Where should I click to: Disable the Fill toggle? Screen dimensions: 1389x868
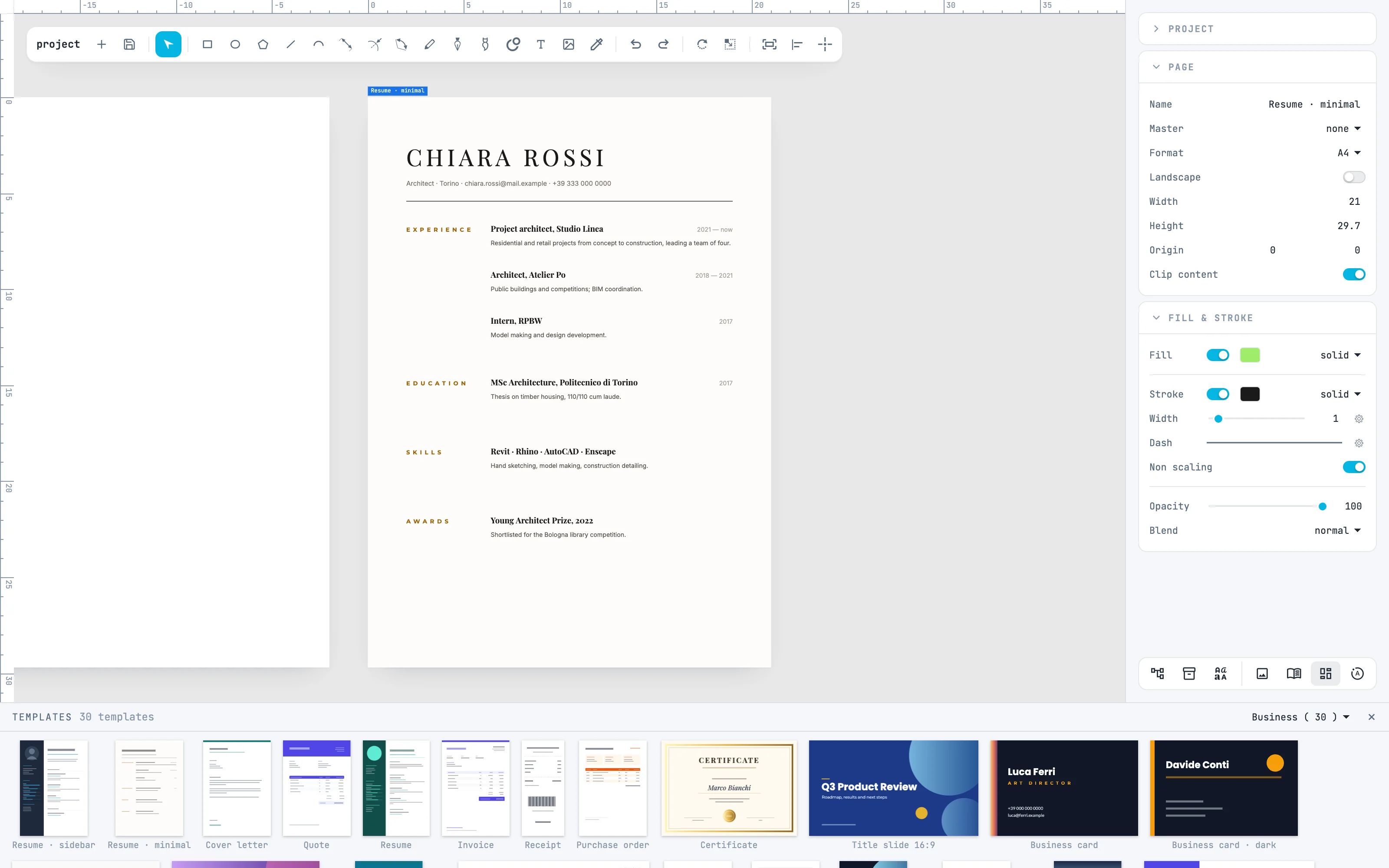pos(1218,355)
